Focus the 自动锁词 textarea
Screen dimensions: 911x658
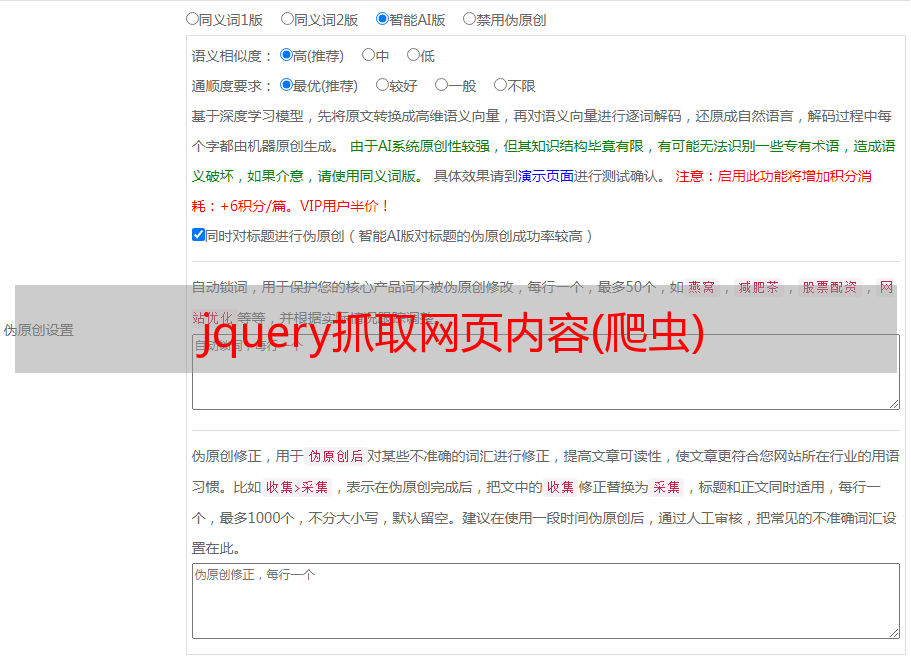[546, 372]
